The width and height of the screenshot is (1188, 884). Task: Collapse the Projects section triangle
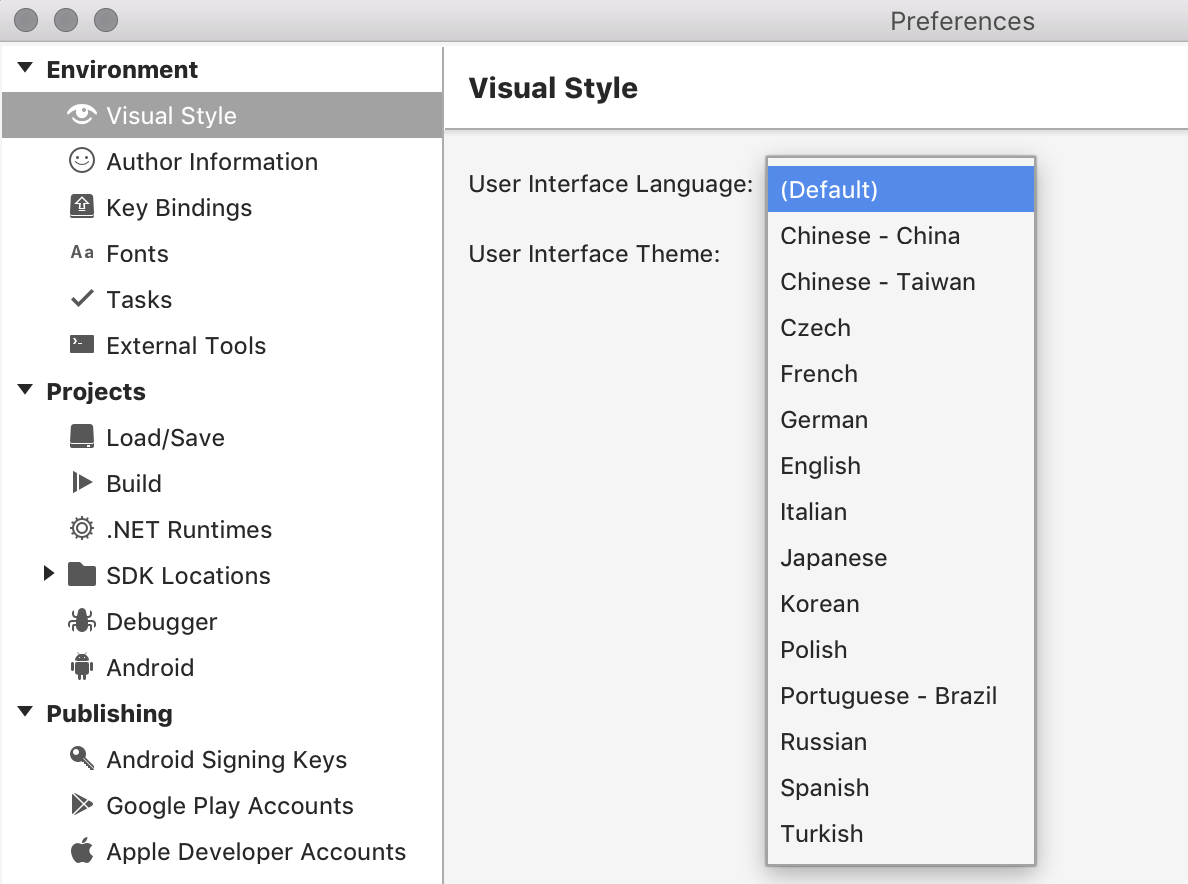click(x=26, y=391)
